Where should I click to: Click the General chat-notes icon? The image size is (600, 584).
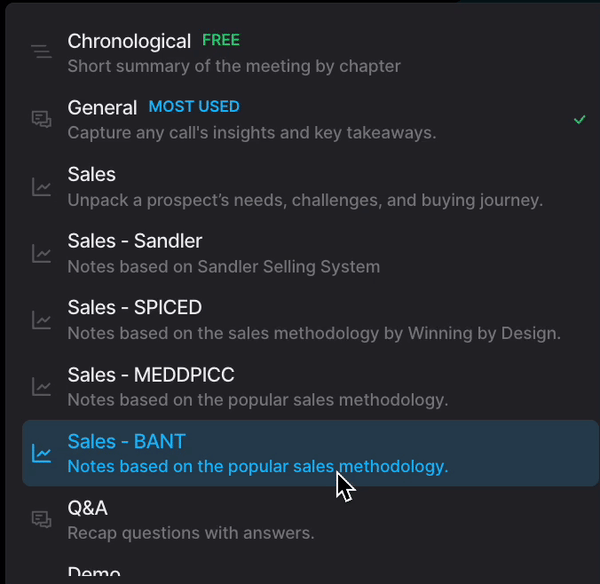[x=41, y=119]
